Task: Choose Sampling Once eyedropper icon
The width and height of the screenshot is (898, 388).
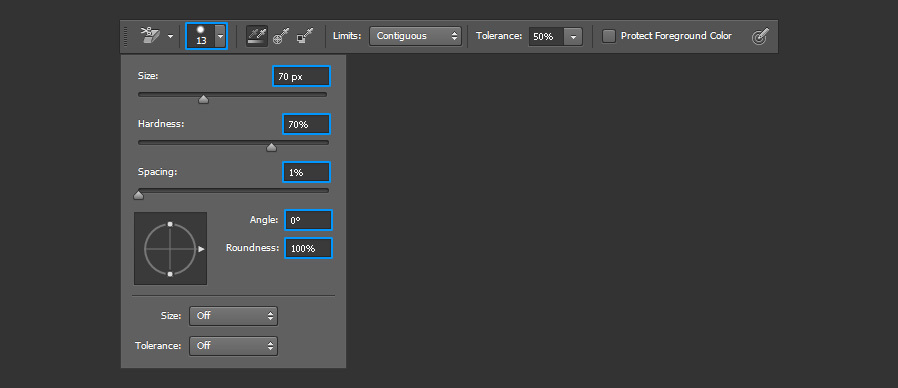Action: click(281, 37)
